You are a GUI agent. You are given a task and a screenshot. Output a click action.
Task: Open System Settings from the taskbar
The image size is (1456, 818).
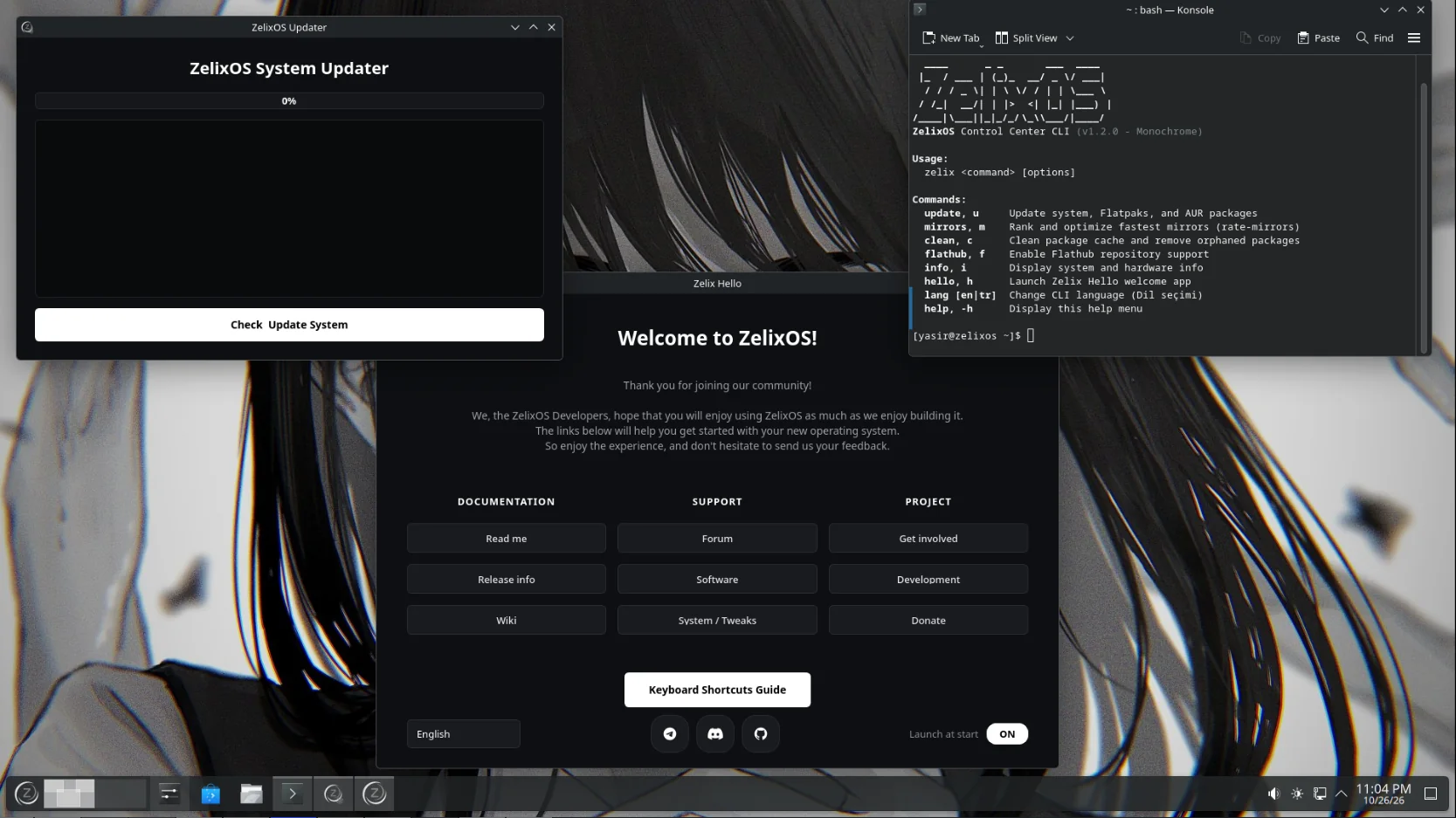click(169, 794)
